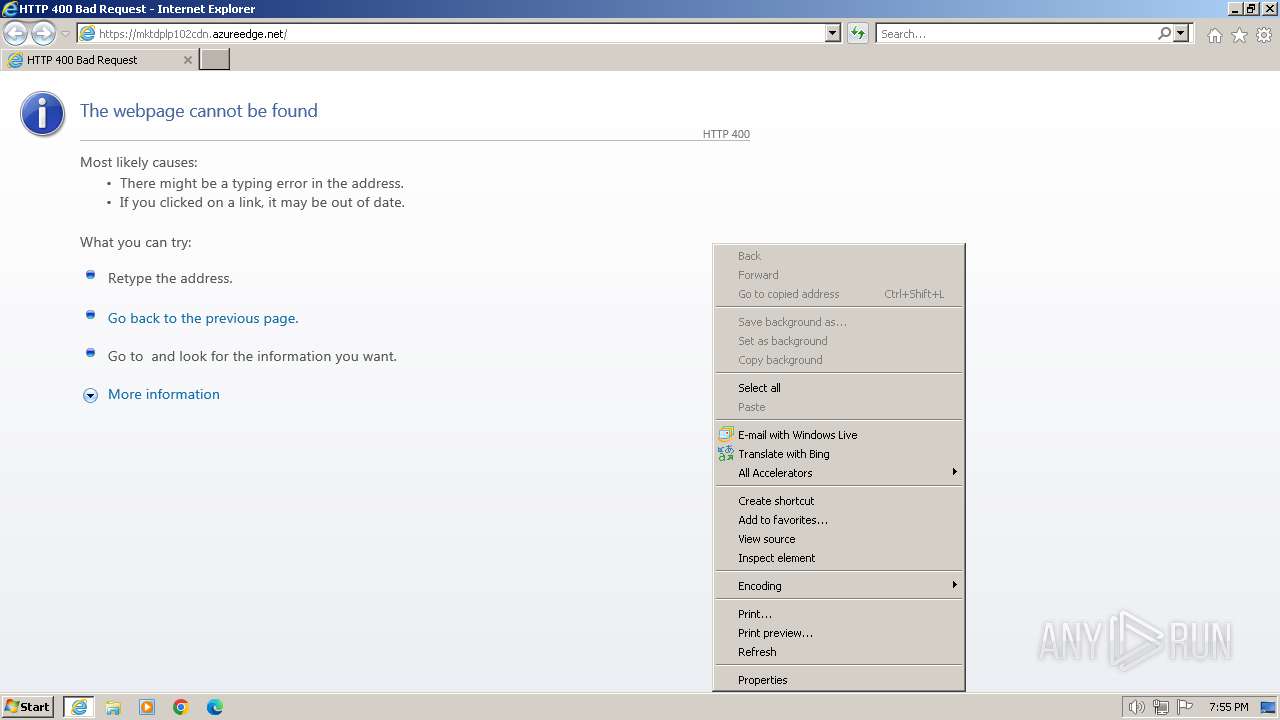This screenshot has width=1280, height=720.
Task: Close the HTTP 400 Bad Request tab
Action: (x=187, y=60)
